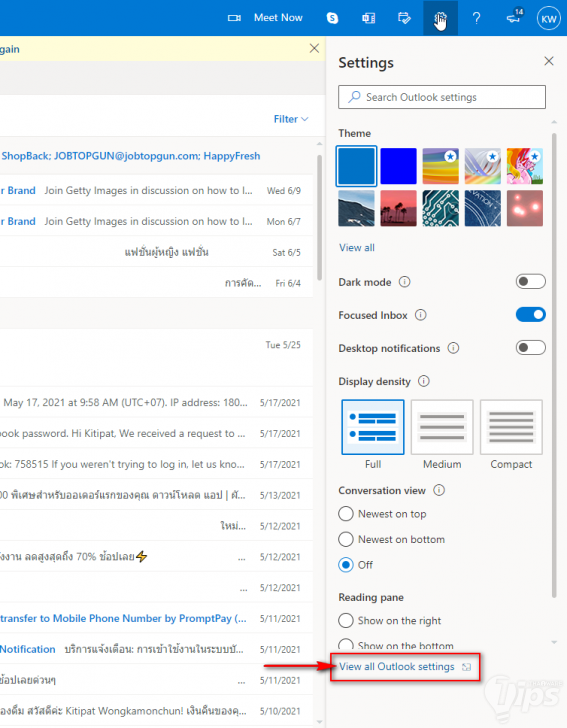Image resolution: width=567 pixels, height=728 pixels.
Task: Open the announcements megaphone icon with badge 14
Action: [x=514, y=17]
